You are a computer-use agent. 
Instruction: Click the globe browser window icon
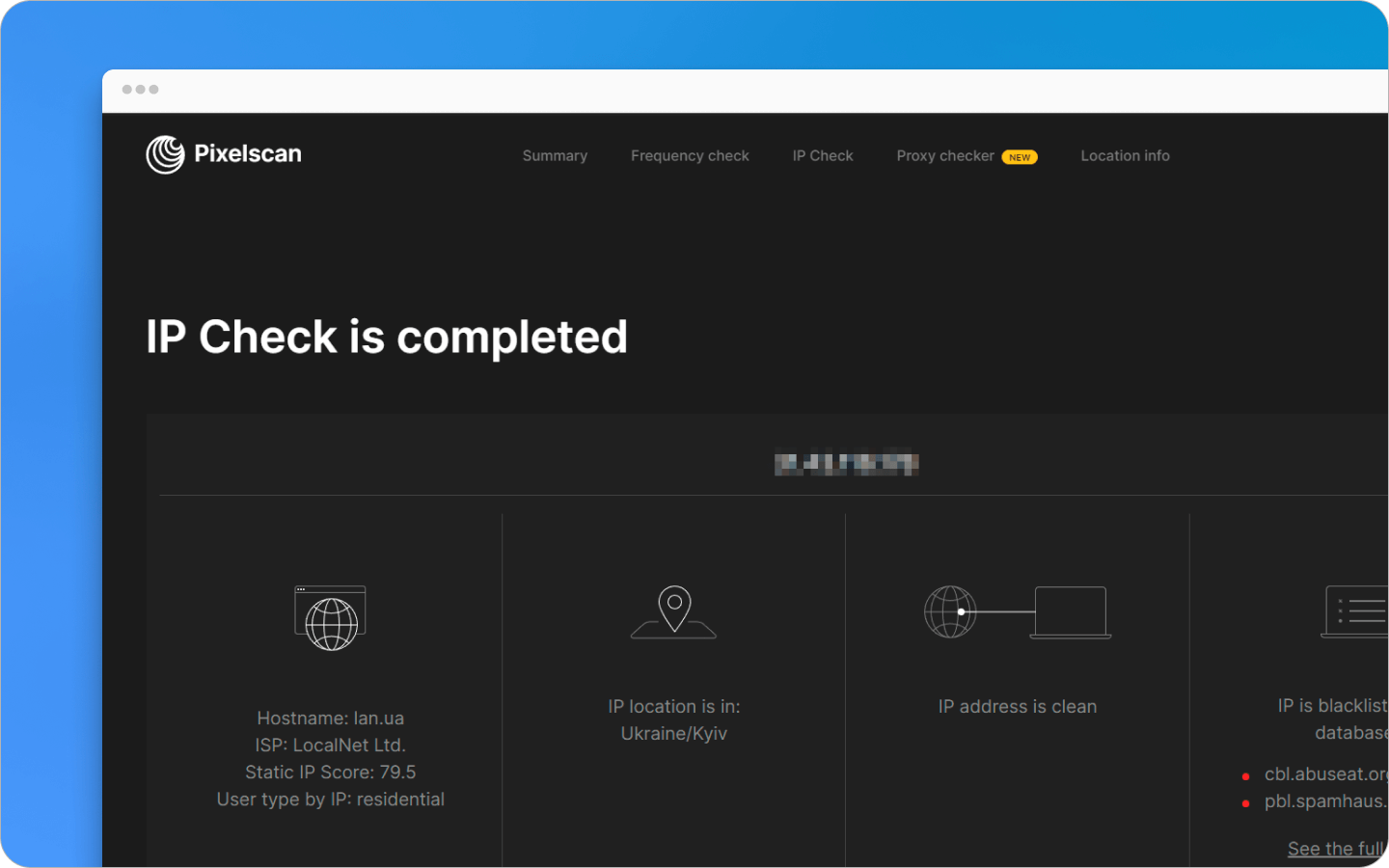(x=330, y=617)
